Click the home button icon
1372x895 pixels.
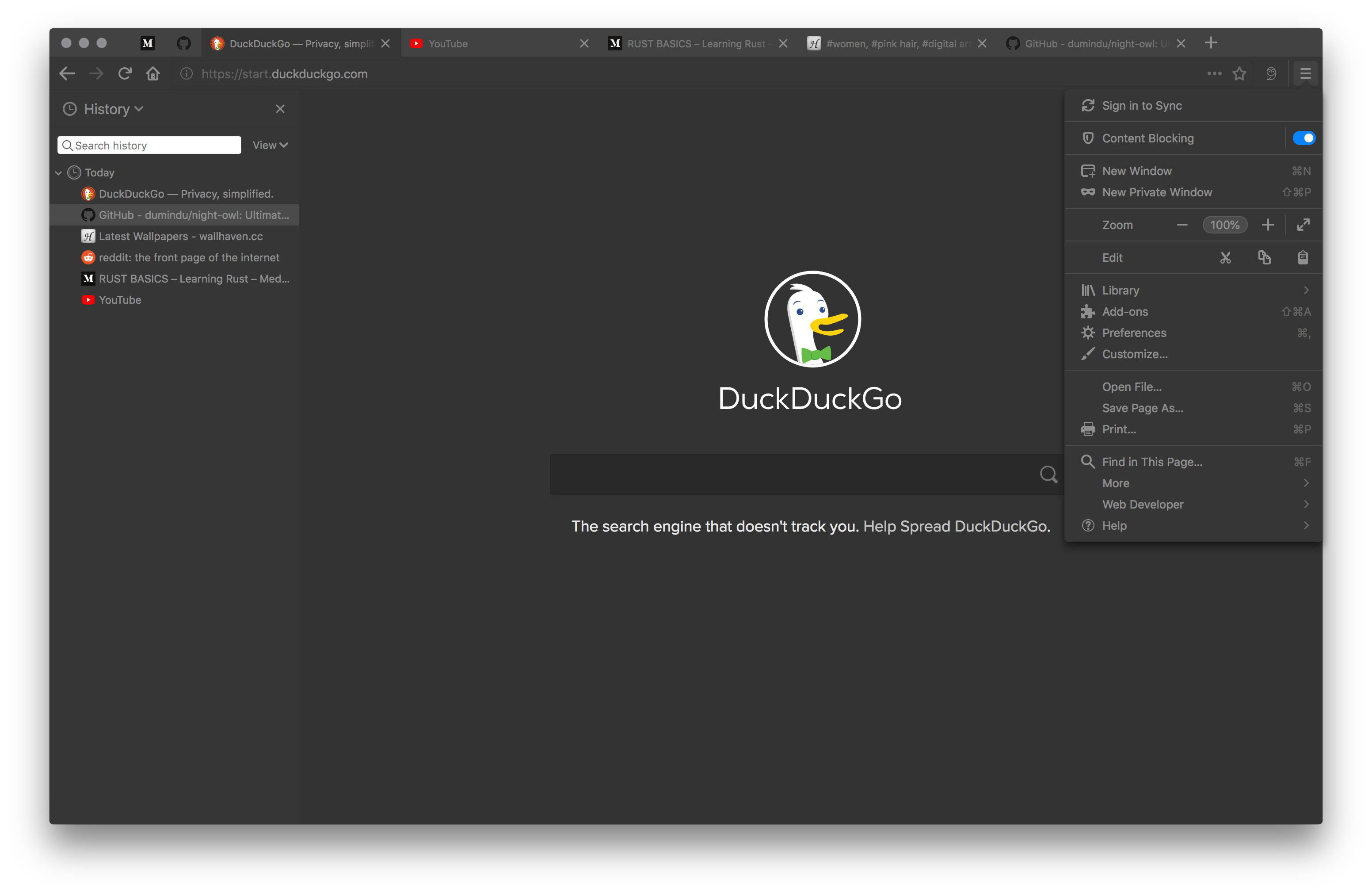(x=153, y=74)
